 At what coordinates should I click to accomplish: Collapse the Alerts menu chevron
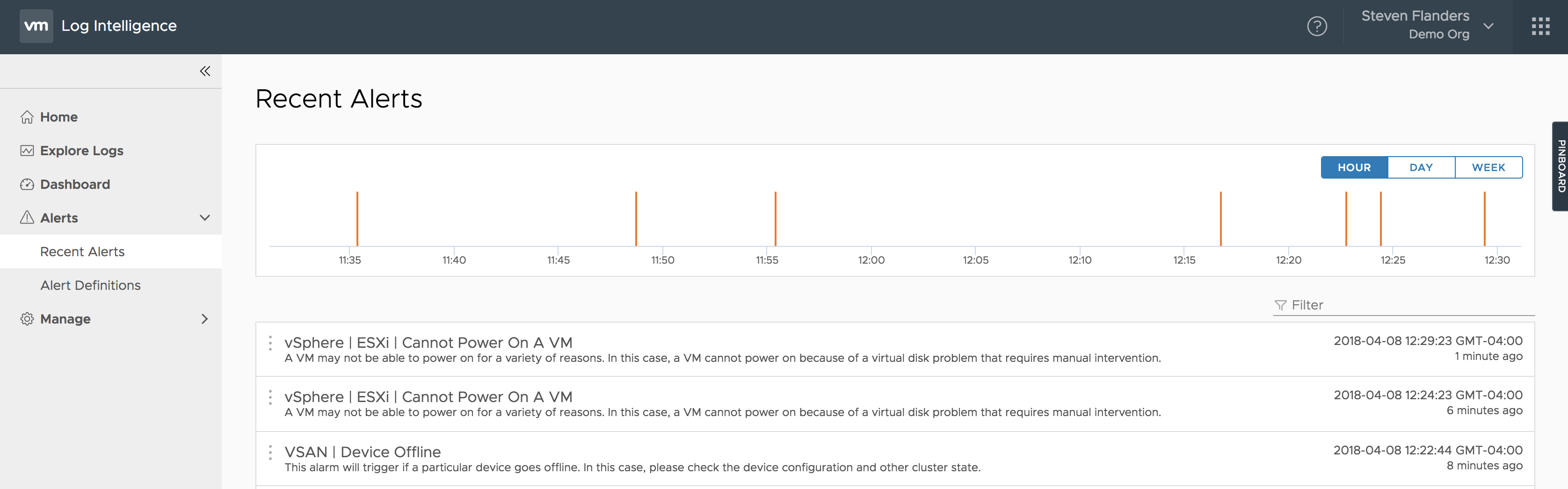click(x=205, y=218)
